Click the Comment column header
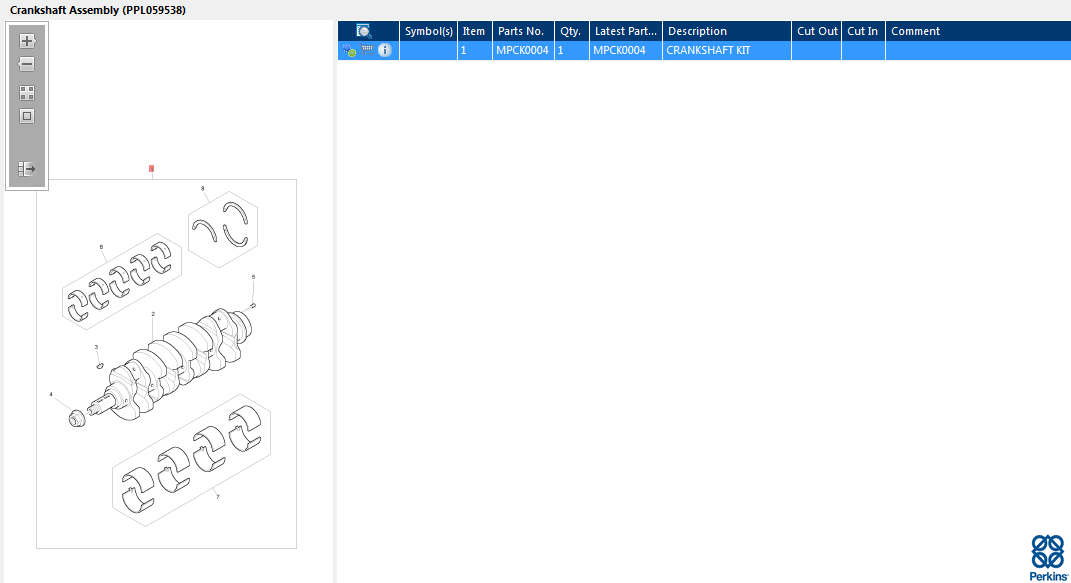 (978, 31)
